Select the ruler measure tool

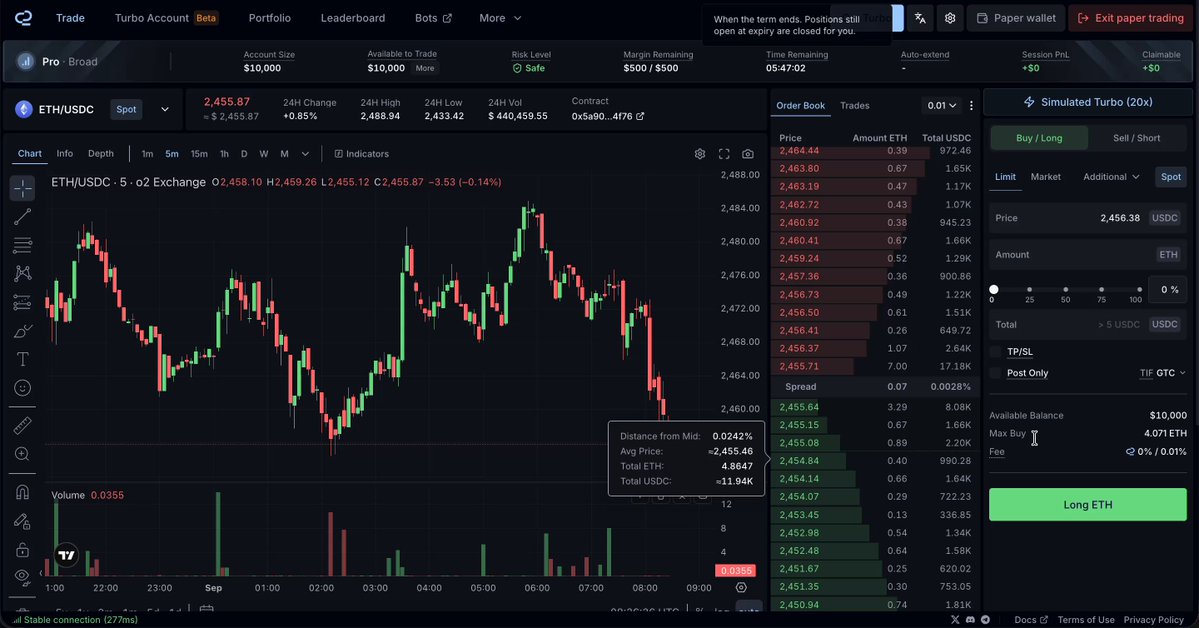[x=23, y=425]
